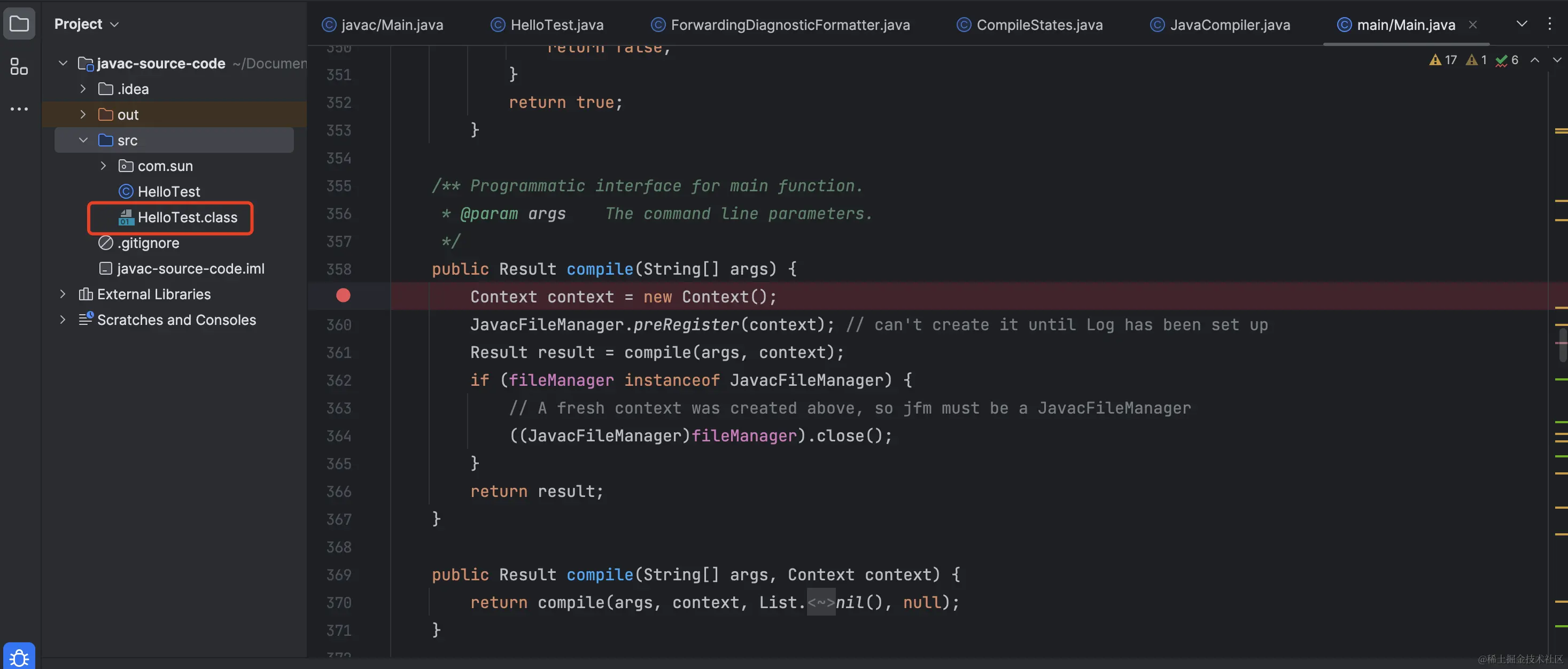Click the More tool windows ellipsis
This screenshot has height=669, width=1568.
point(19,109)
